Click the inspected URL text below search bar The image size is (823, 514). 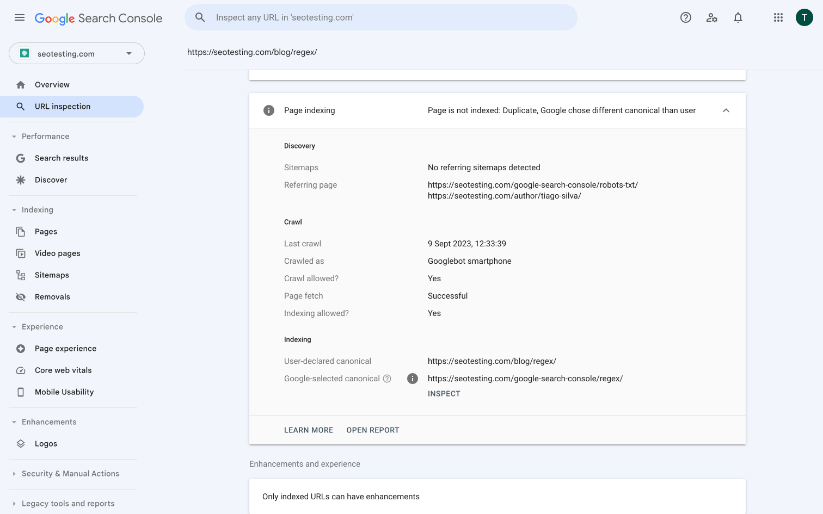[252, 52]
